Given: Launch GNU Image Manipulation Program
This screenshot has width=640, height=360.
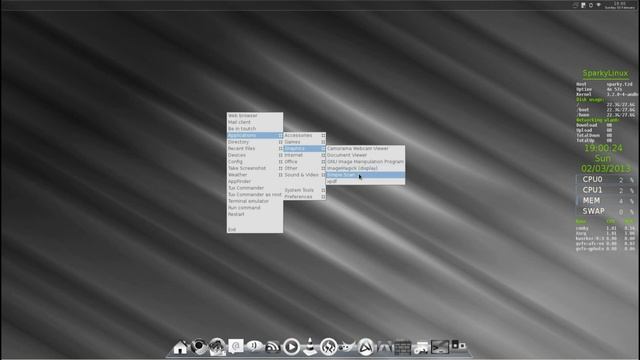Looking at the screenshot, I should coord(365,162).
